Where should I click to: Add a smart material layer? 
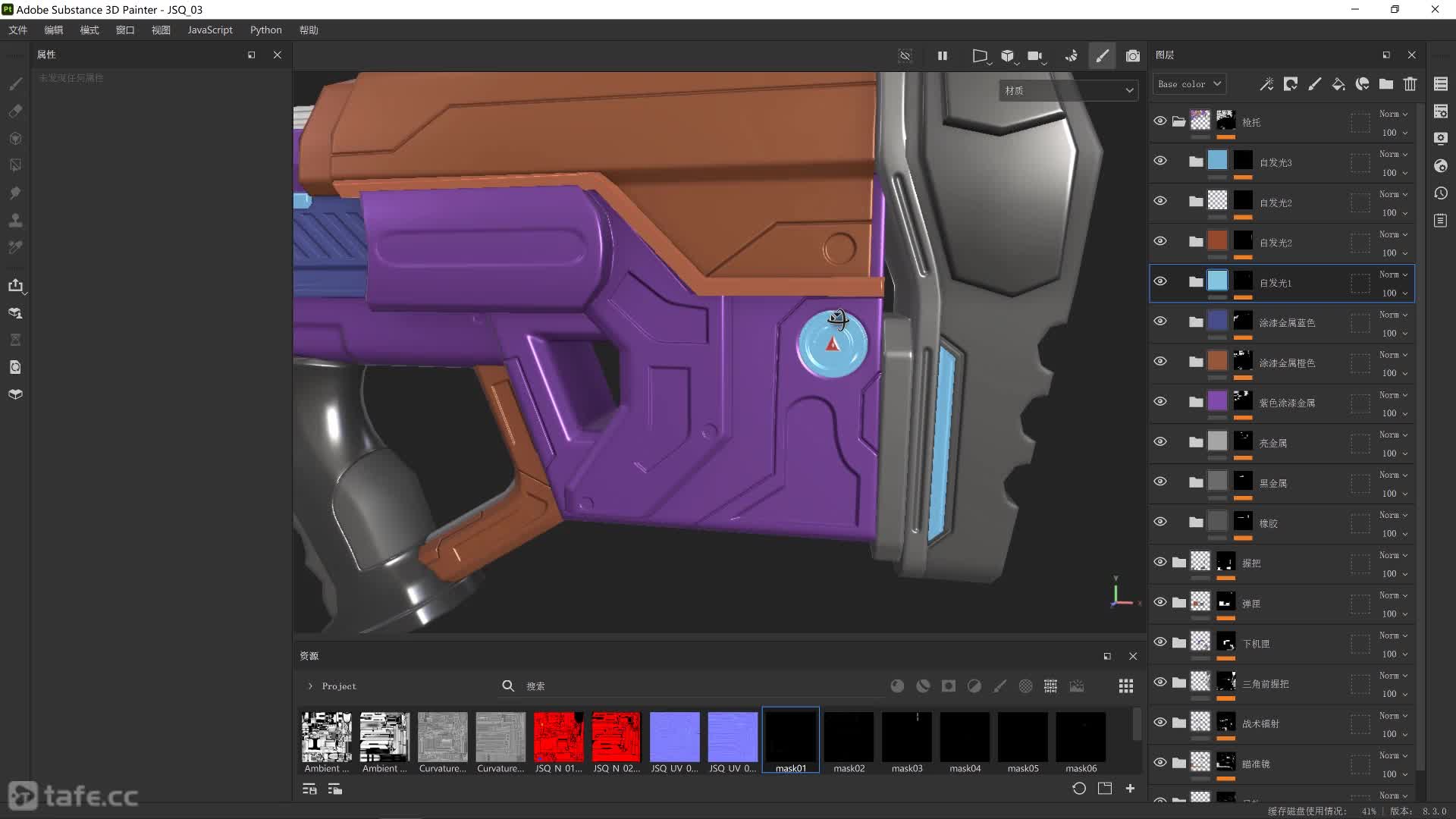tap(1363, 84)
